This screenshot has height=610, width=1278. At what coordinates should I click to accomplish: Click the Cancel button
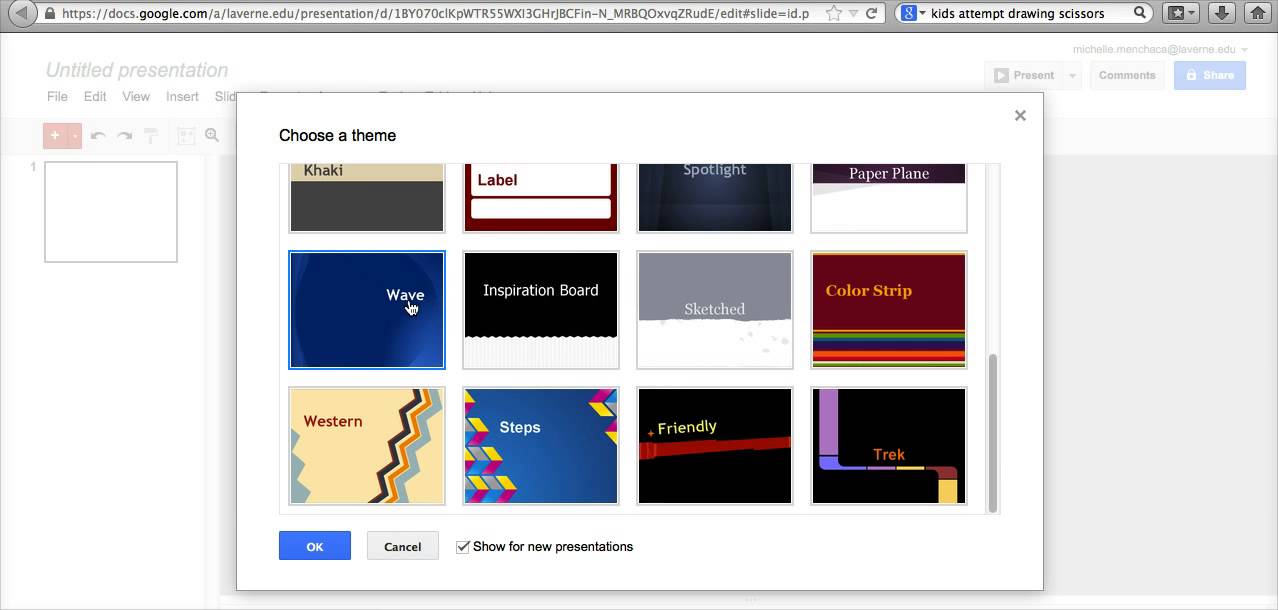(403, 546)
